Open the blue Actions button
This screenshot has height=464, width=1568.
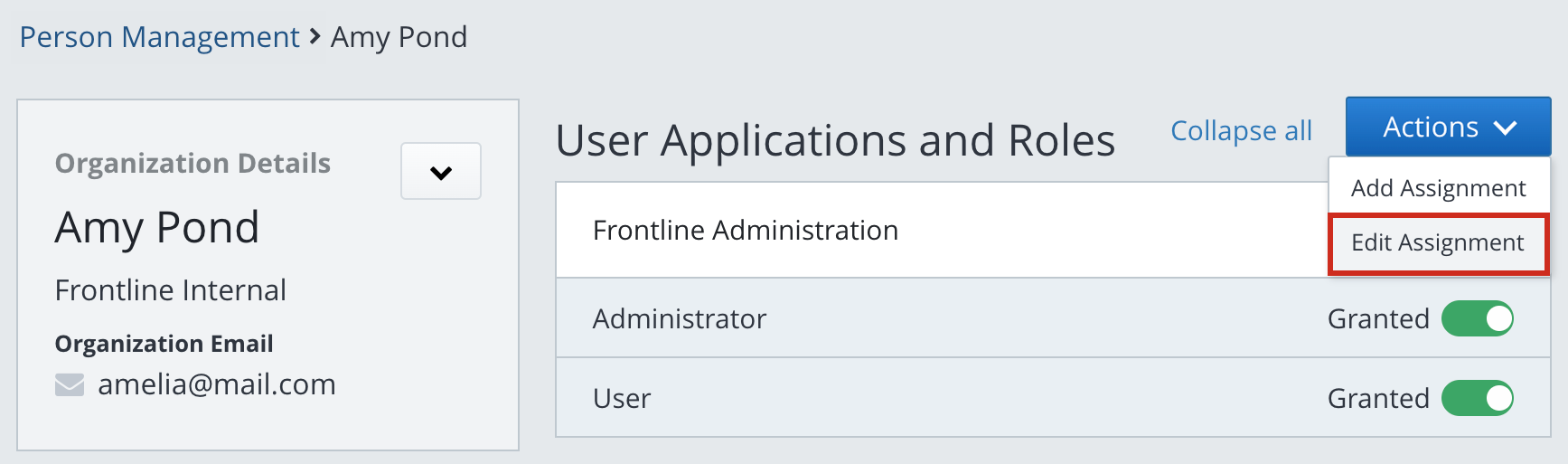point(1447,128)
